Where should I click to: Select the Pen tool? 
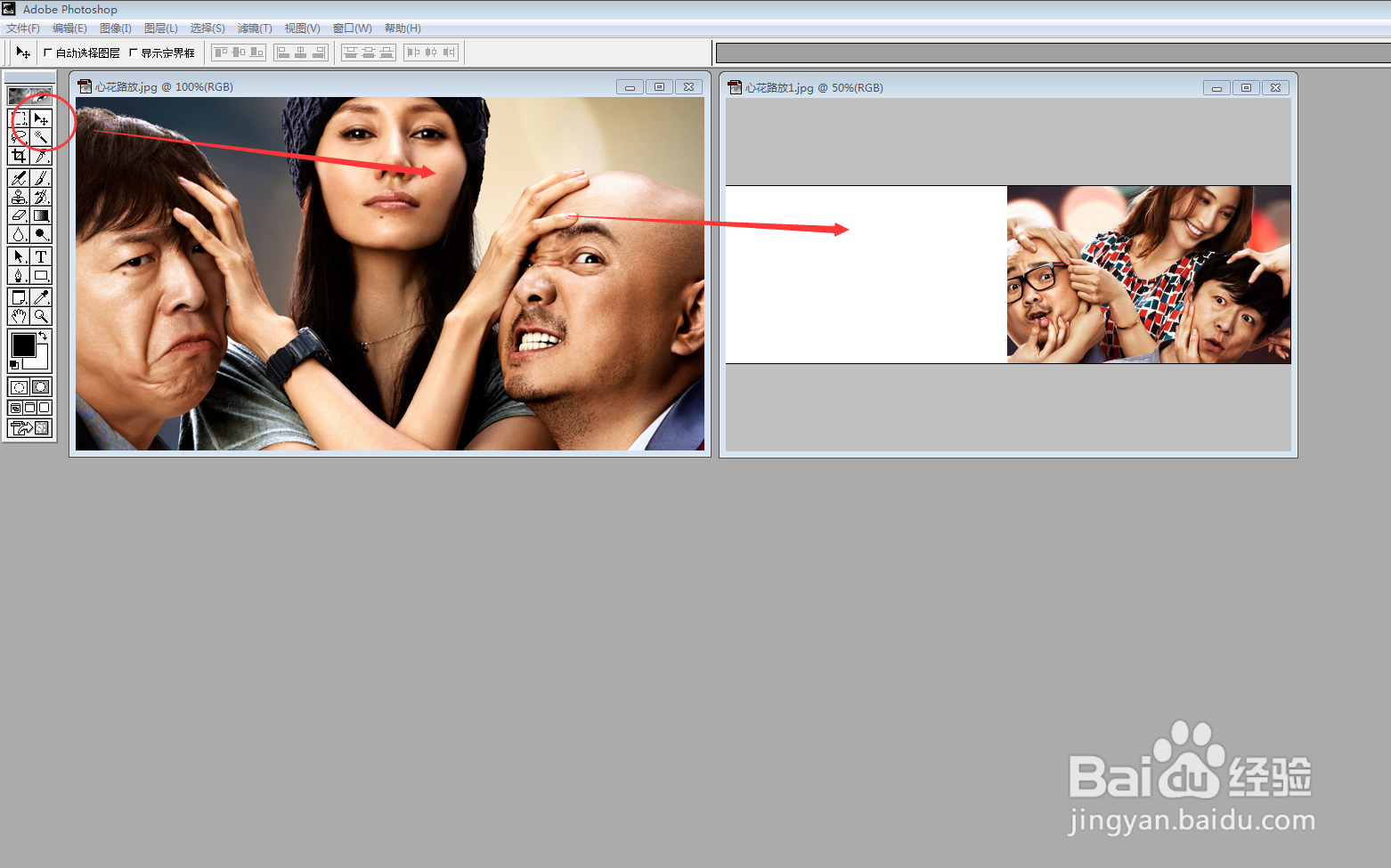[19, 275]
